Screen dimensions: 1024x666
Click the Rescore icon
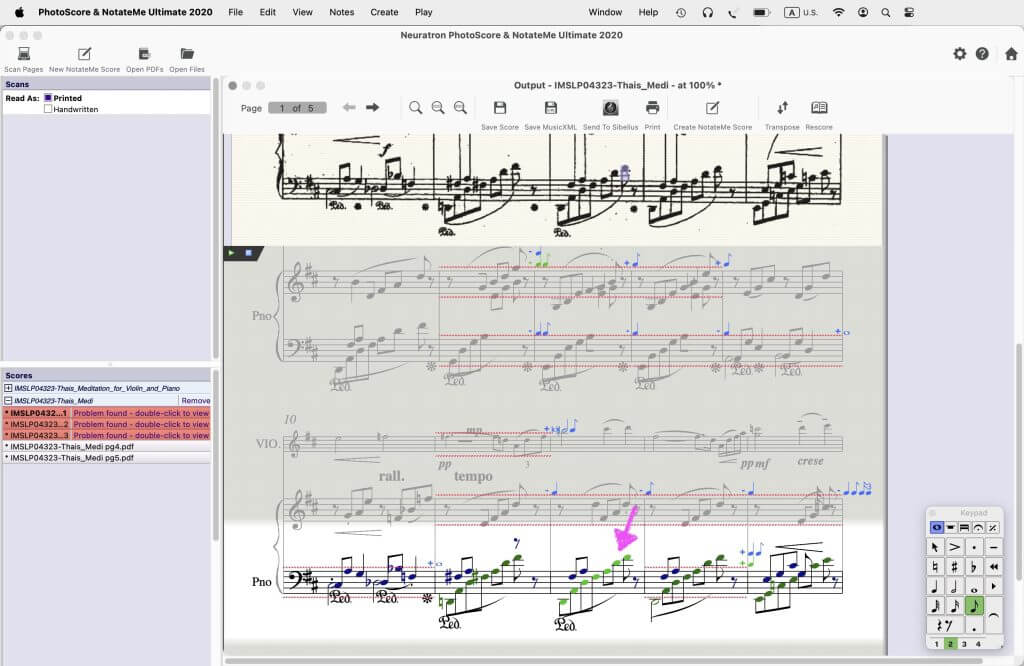(819, 108)
